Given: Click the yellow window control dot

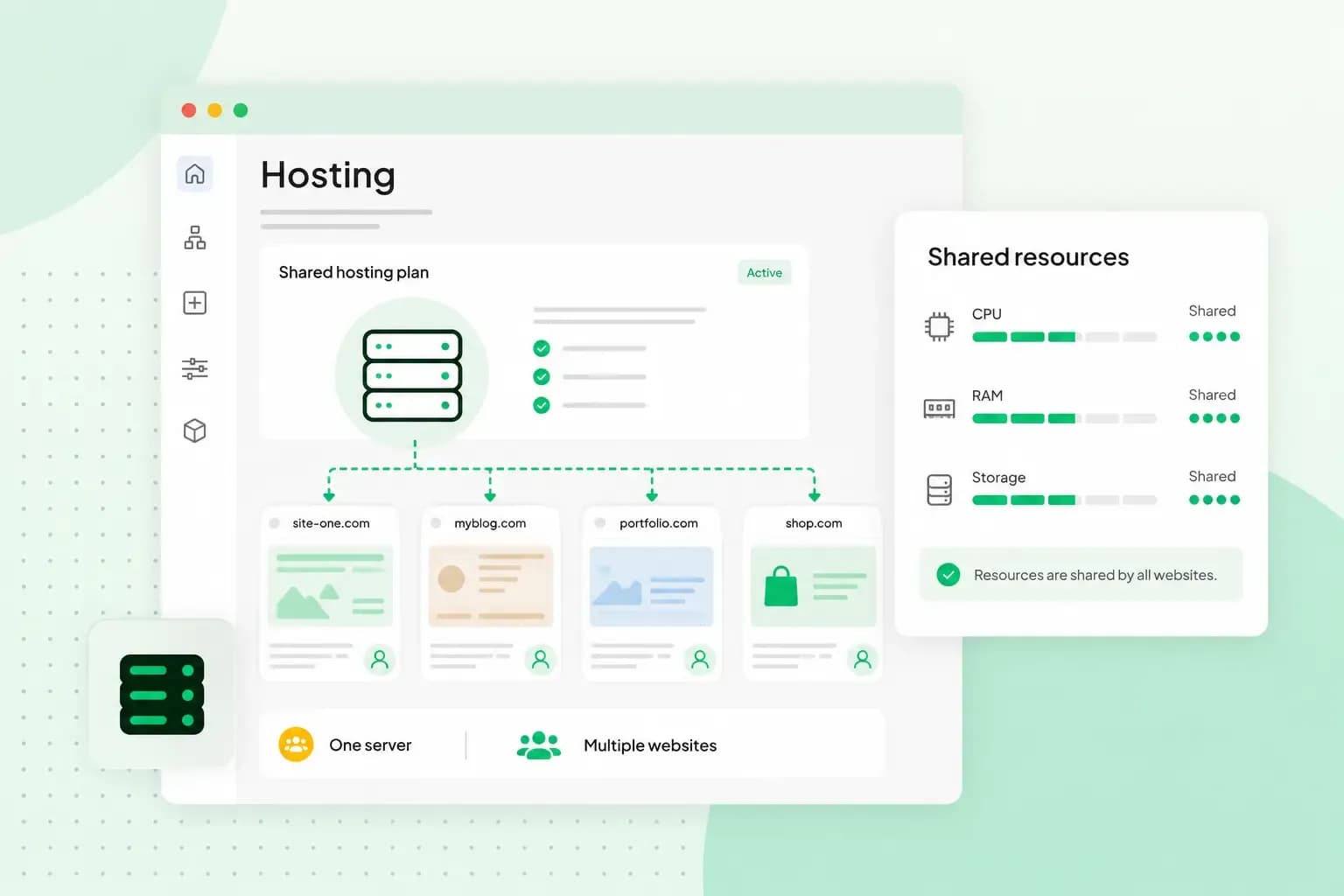Looking at the screenshot, I should point(214,110).
